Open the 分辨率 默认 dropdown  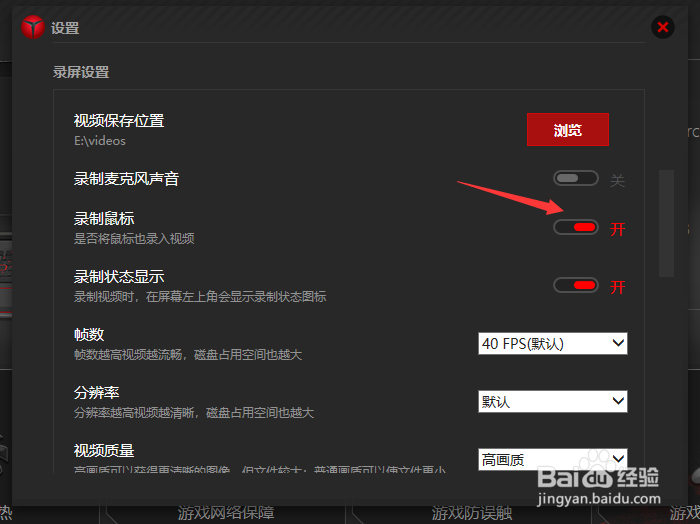553,402
